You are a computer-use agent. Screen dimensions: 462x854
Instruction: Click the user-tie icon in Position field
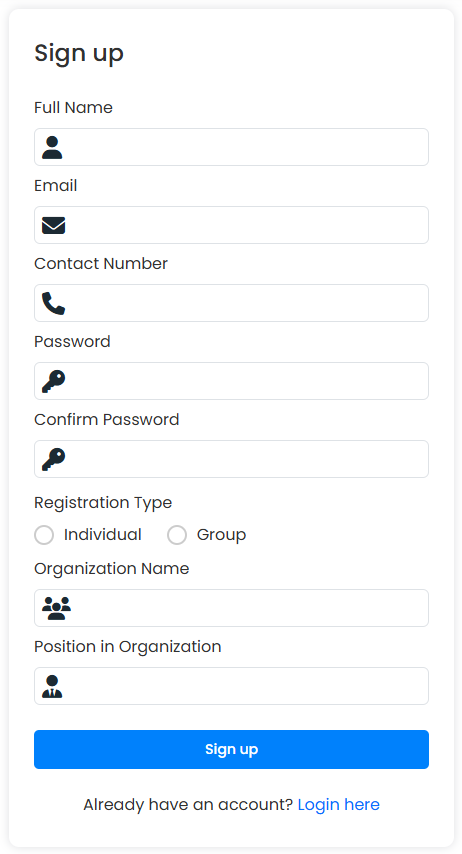coord(52,686)
